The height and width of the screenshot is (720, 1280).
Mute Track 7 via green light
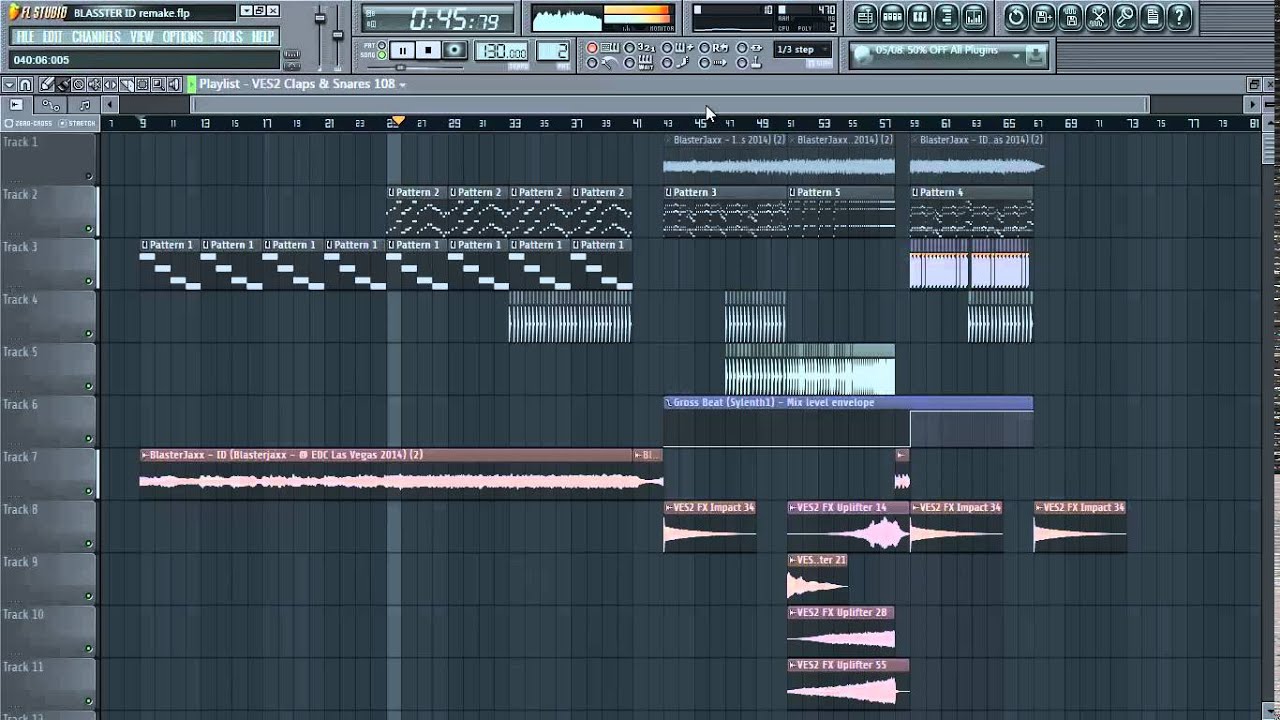(89, 491)
